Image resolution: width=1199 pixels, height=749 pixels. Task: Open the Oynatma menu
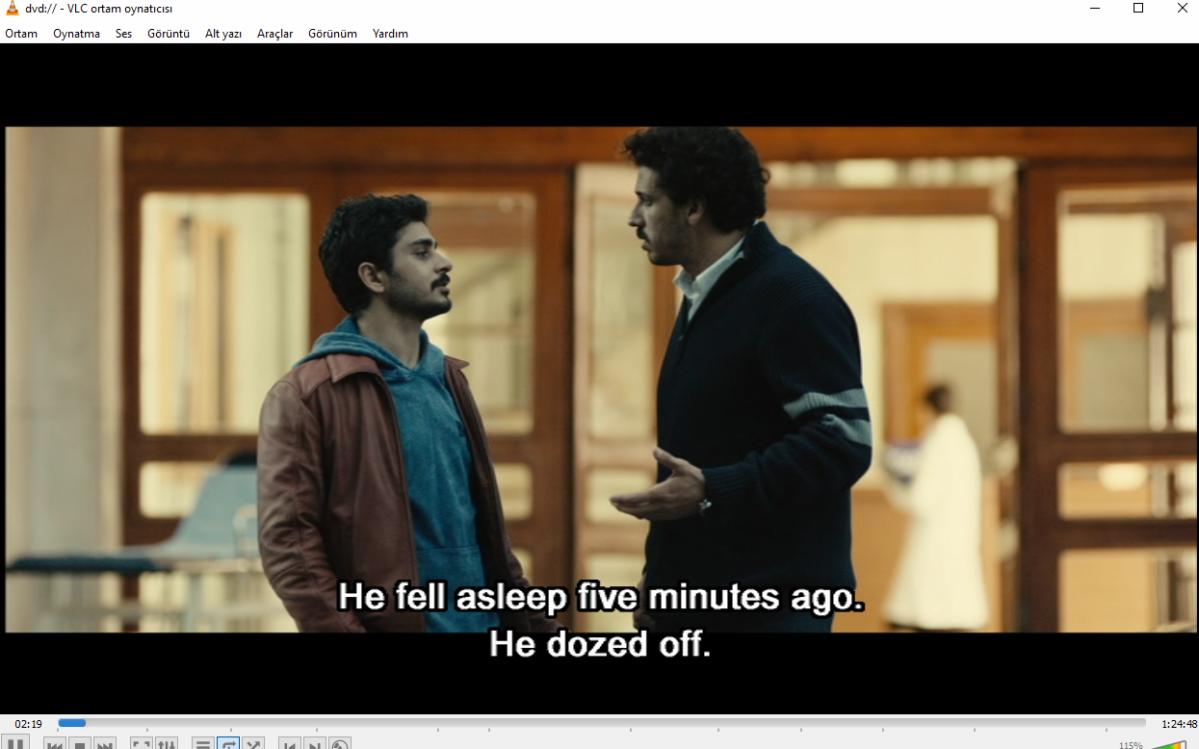[76, 34]
